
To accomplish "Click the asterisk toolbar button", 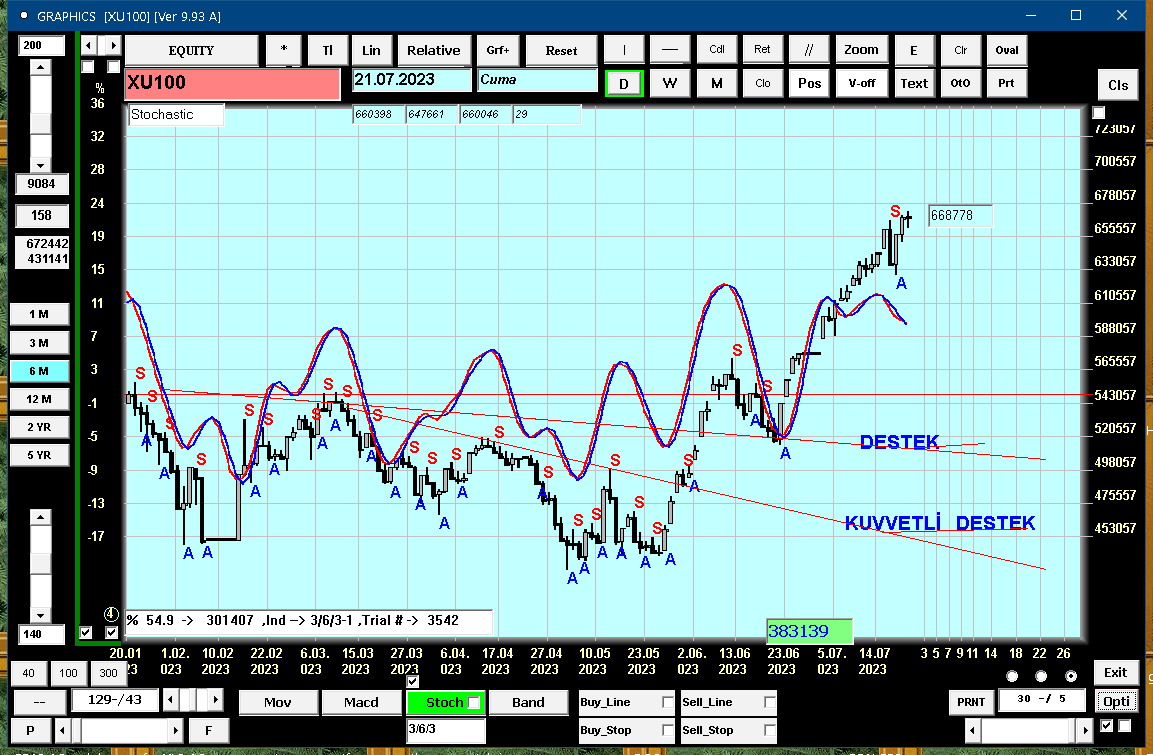I will (x=284, y=50).
